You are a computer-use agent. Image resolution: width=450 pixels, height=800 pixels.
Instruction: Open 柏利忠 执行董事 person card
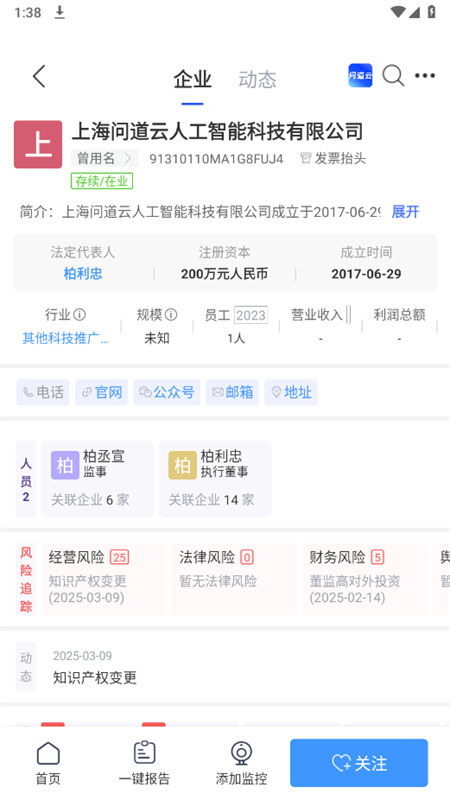coord(215,480)
